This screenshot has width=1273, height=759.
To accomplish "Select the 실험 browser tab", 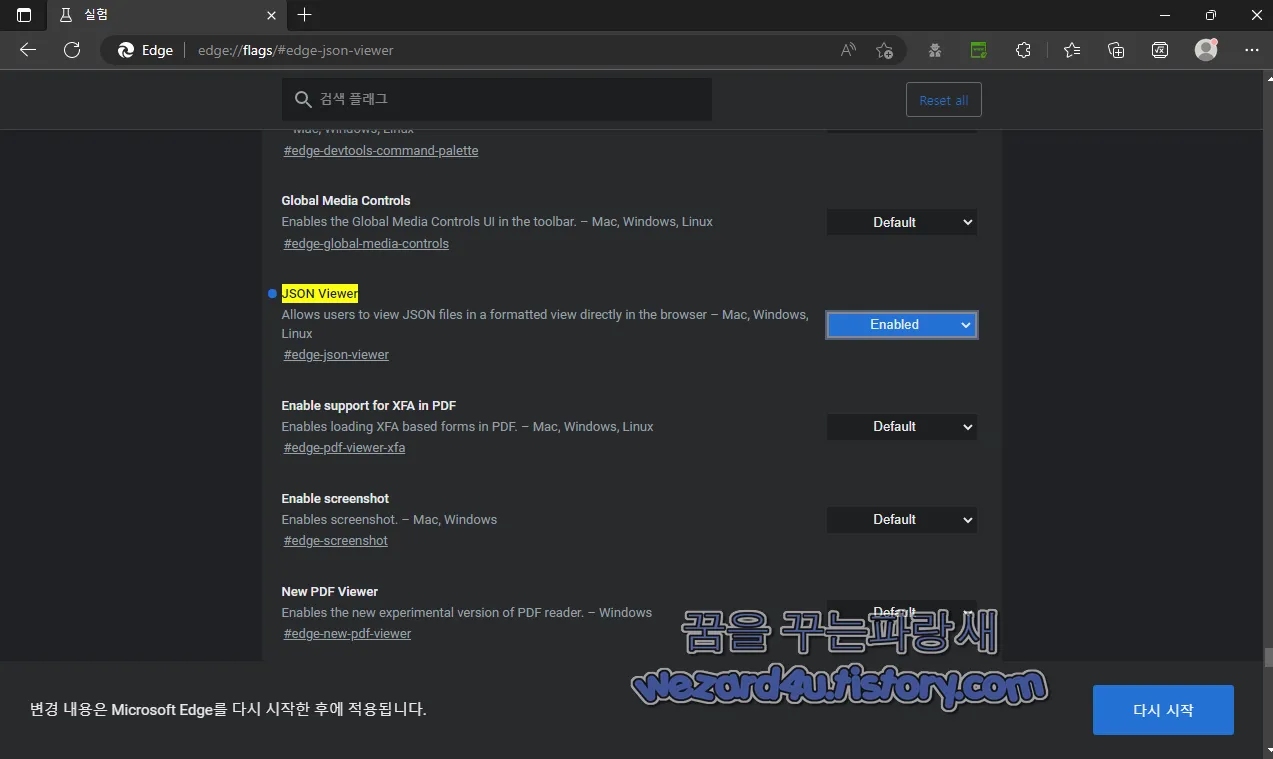I will (167, 15).
